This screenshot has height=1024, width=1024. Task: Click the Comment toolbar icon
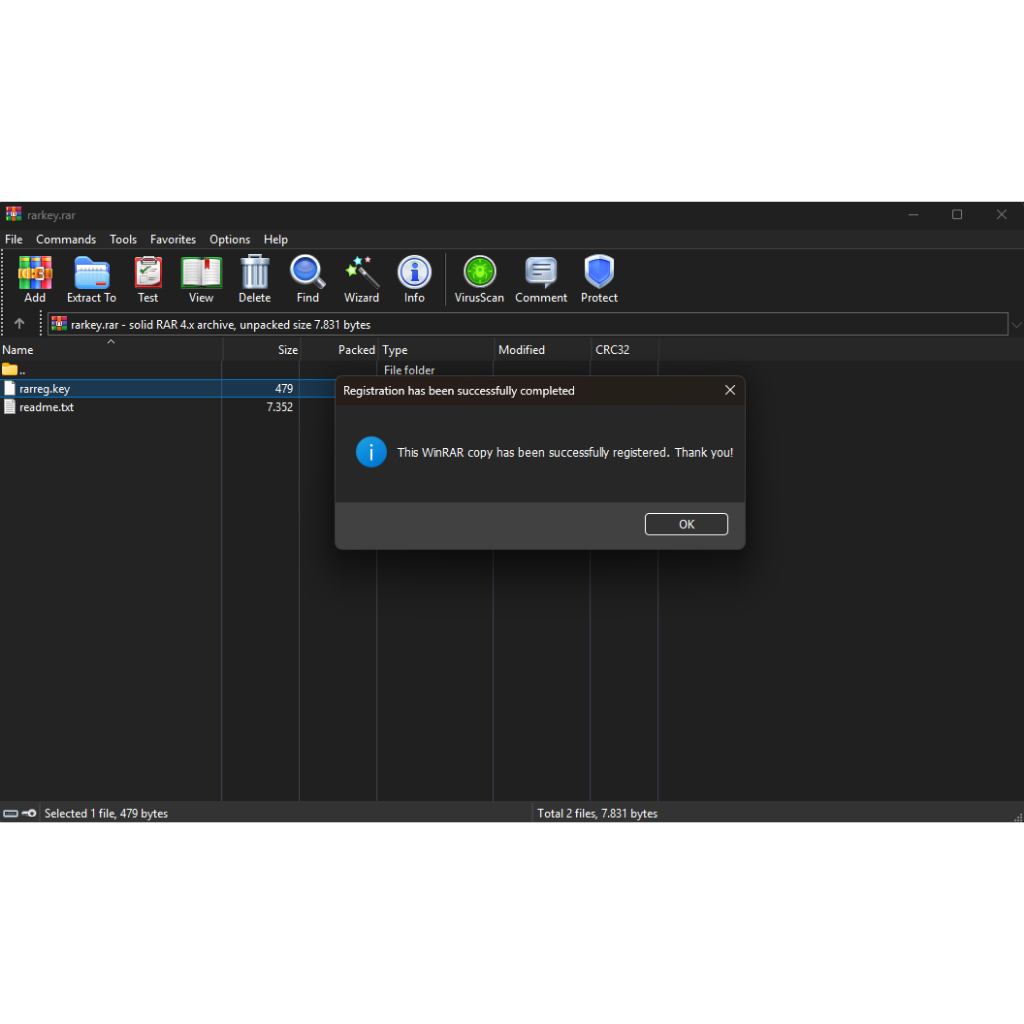click(541, 272)
